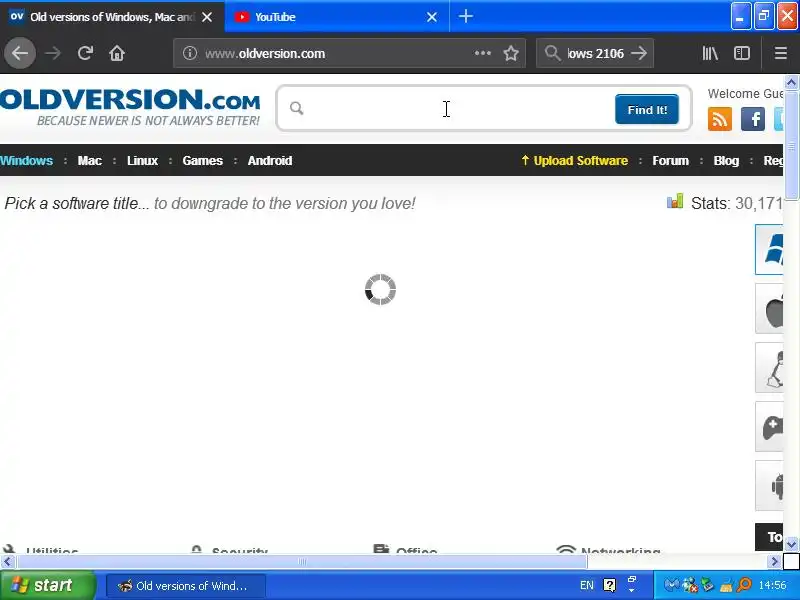Image resolution: width=800 pixels, height=600 pixels.
Task: Close the Old versions of Windows tab
Action: tap(207, 17)
